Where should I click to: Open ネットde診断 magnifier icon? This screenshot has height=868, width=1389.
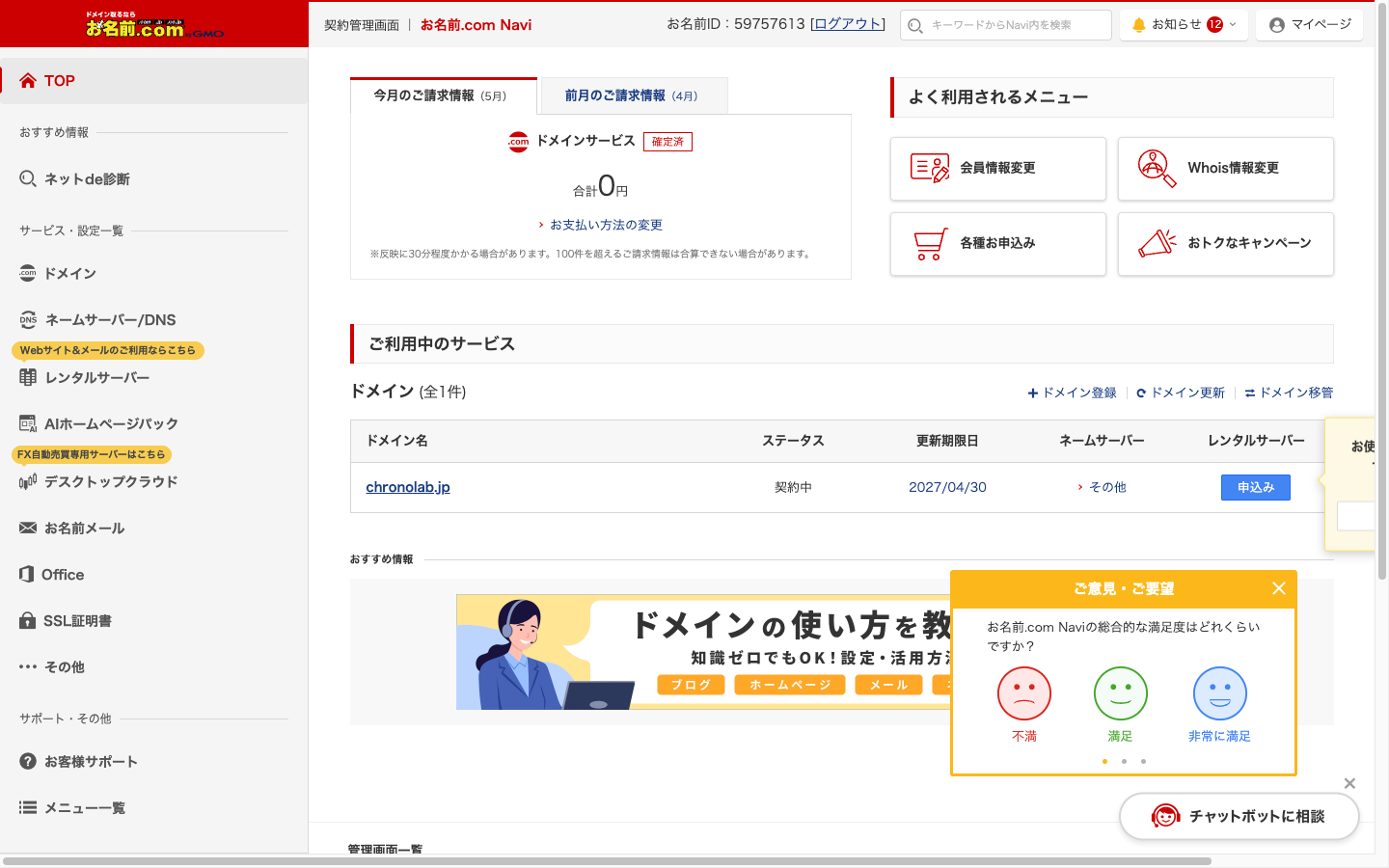(x=28, y=178)
